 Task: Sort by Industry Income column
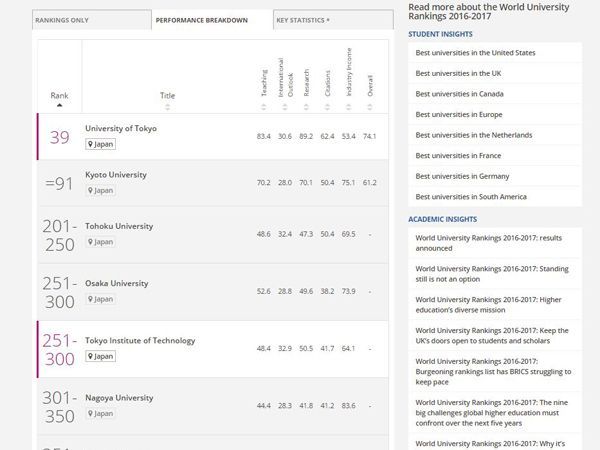pos(349,72)
